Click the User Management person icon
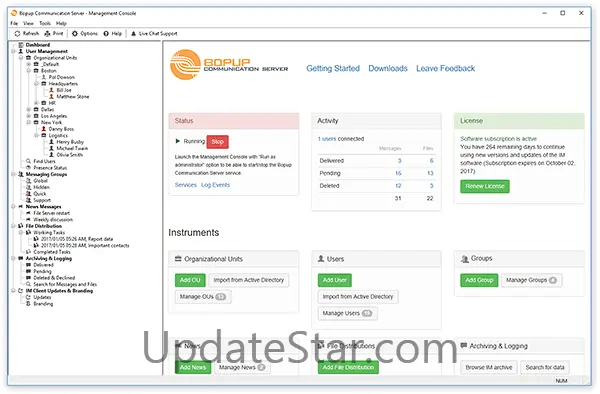600x394 pixels. coord(21,51)
